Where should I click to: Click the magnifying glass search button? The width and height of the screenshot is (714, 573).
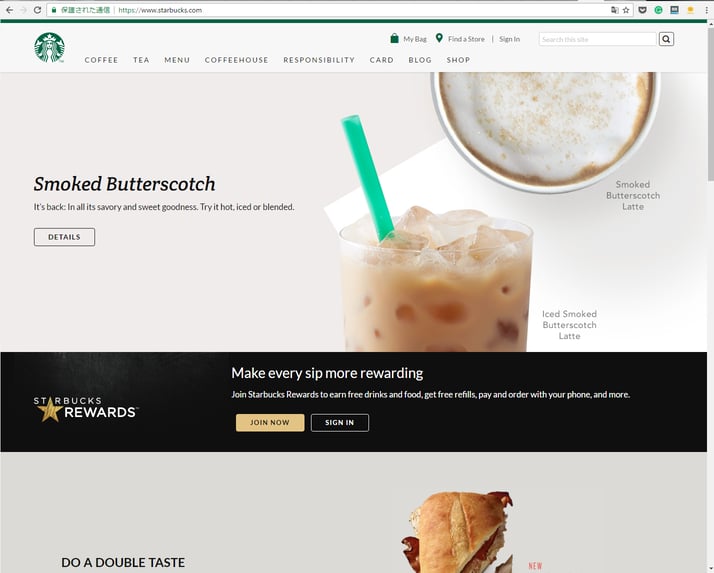[666, 39]
